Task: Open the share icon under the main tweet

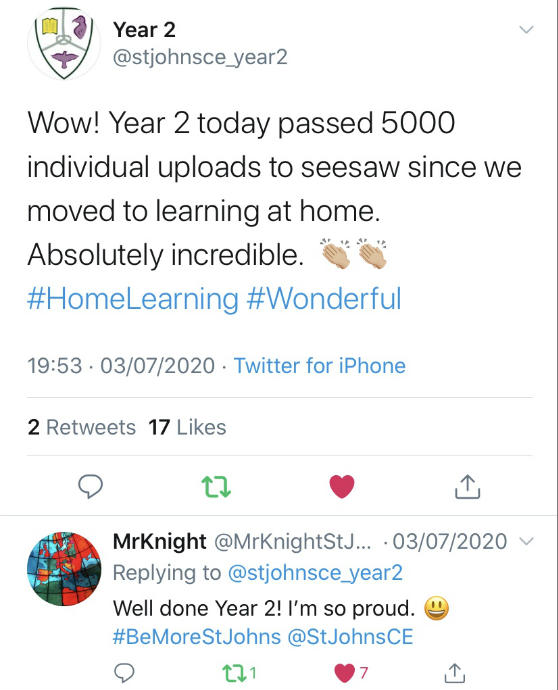Action: click(x=467, y=486)
